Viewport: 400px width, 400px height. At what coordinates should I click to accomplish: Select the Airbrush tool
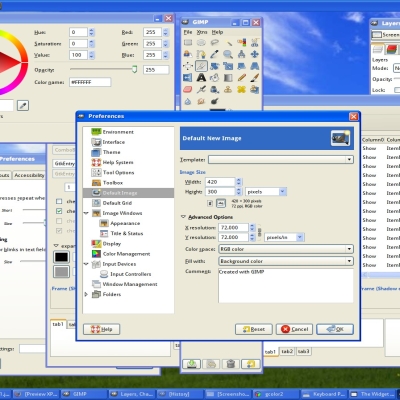point(201,89)
